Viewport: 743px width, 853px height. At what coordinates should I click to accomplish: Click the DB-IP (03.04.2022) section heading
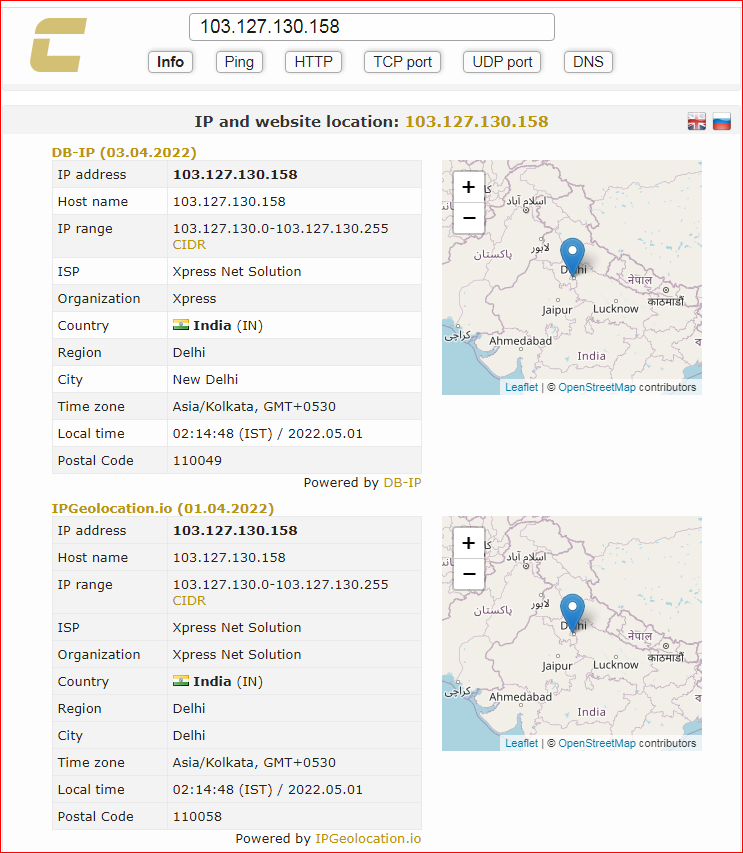click(124, 152)
